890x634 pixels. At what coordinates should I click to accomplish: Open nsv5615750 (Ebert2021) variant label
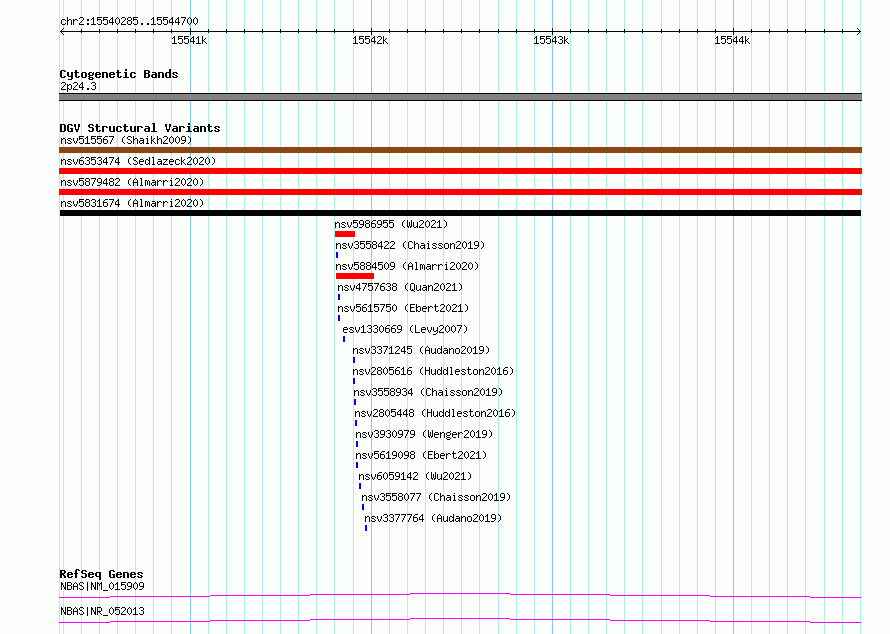coord(403,308)
